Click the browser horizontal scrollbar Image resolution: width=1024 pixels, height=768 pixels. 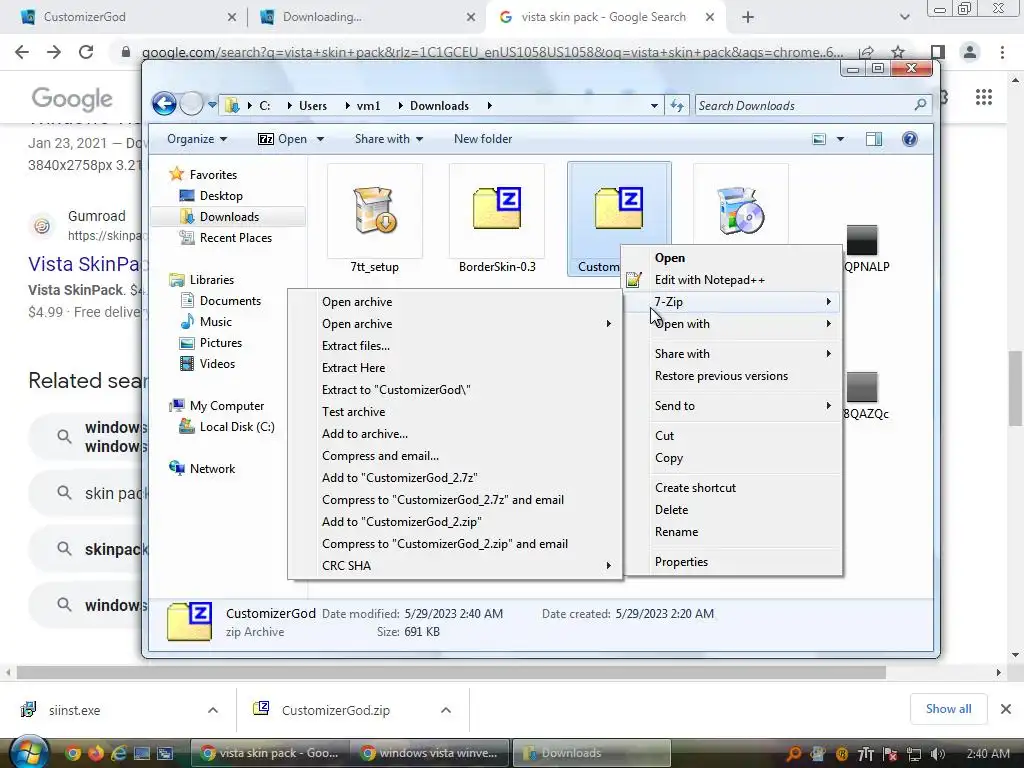[x=451, y=672]
